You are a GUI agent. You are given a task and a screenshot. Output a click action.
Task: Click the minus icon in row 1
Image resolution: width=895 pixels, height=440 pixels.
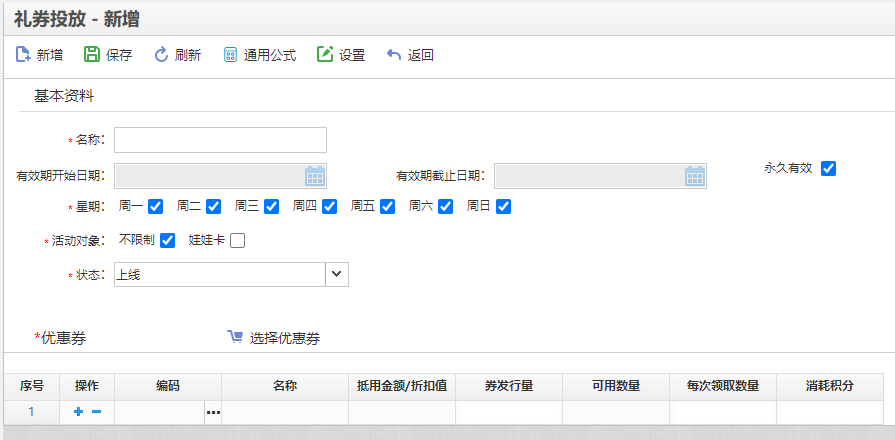coord(96,412)
